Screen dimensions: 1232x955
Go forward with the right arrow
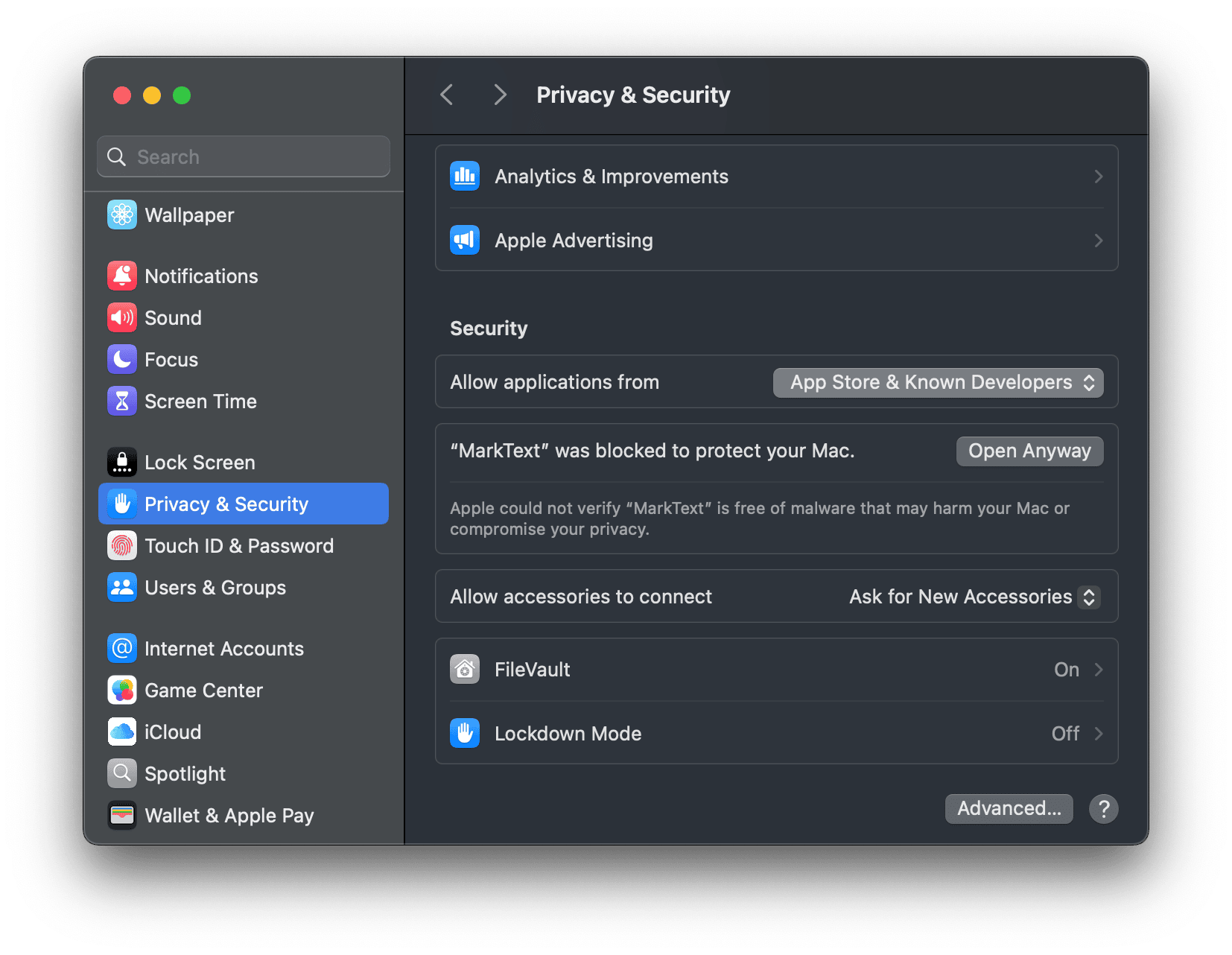(500, 95)
